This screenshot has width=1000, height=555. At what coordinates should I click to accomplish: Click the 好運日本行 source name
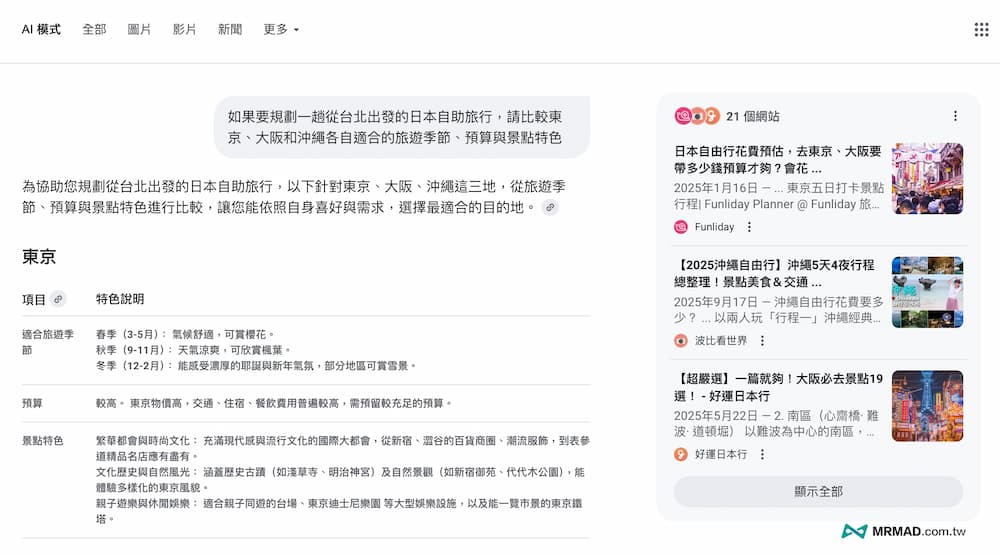pos(721,455)
